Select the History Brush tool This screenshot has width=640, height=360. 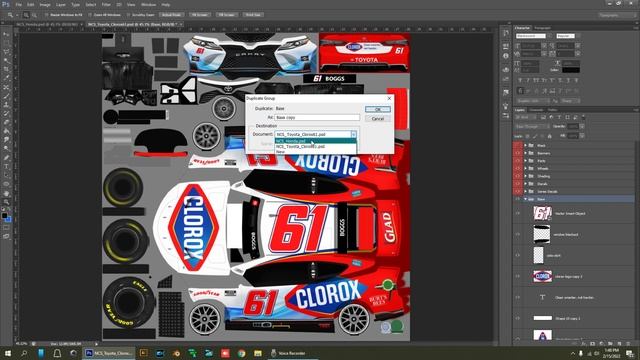pos(6,113)
